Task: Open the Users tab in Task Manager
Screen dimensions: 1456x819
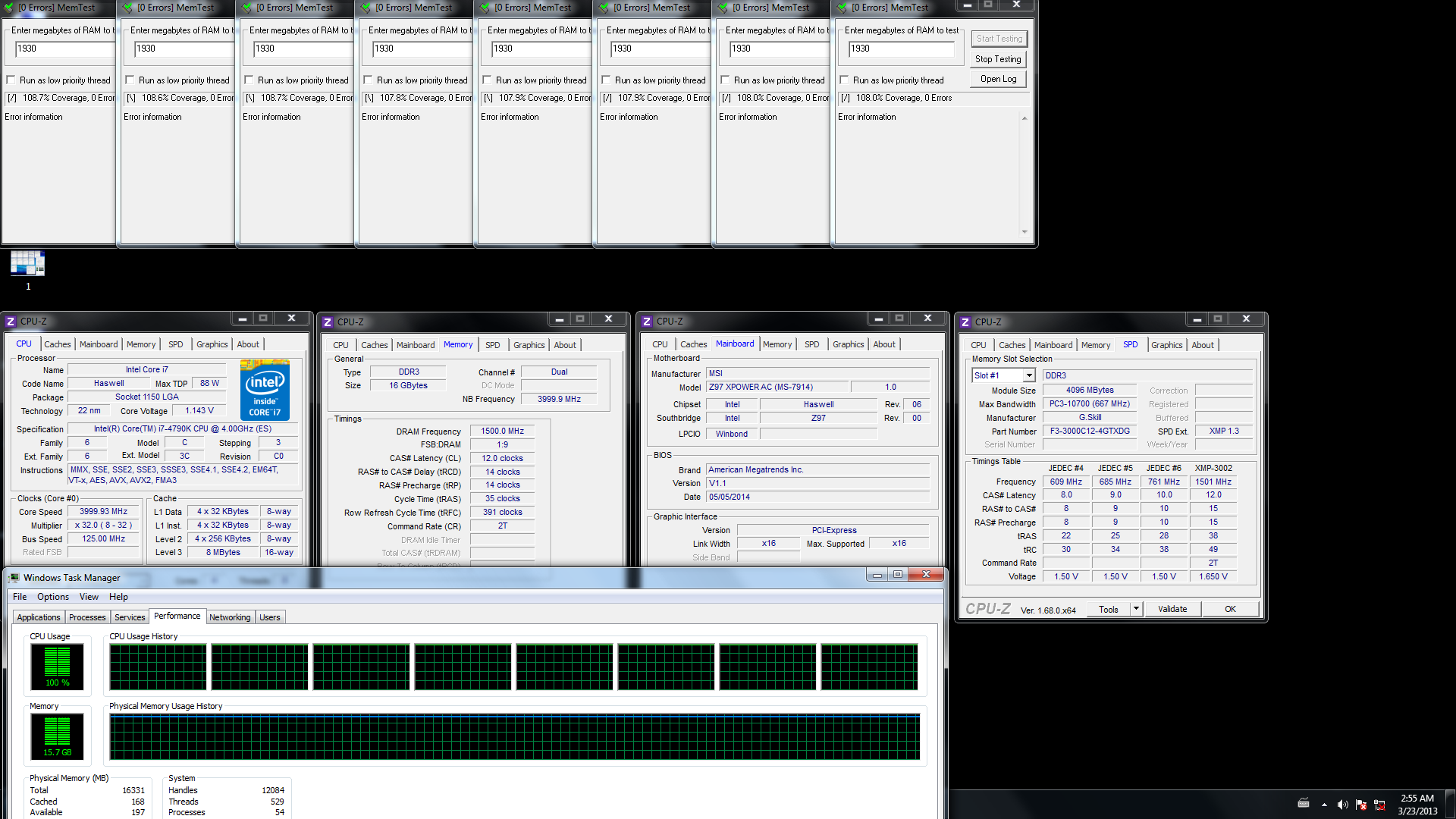Action: 270,617
